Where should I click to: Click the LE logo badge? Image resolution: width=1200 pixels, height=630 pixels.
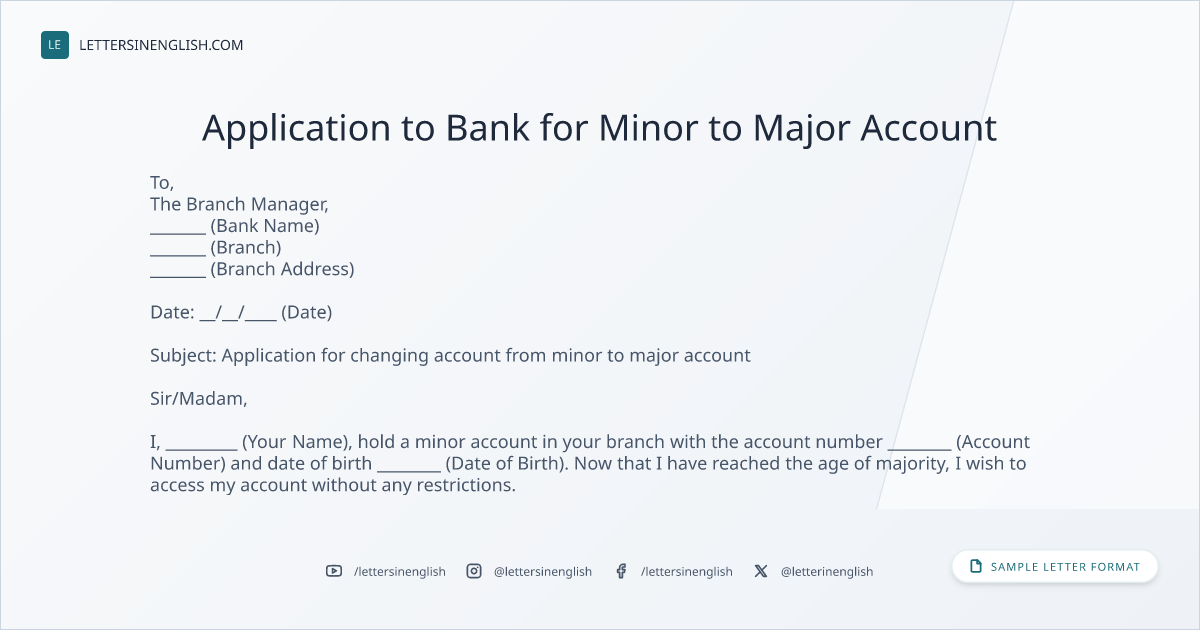tap(55, 45)
